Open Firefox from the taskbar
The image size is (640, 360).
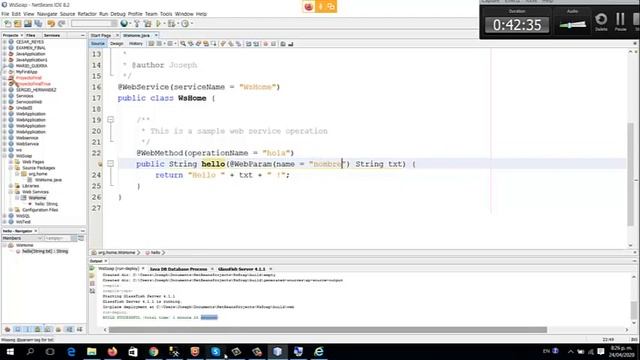(x=112, y=351)
